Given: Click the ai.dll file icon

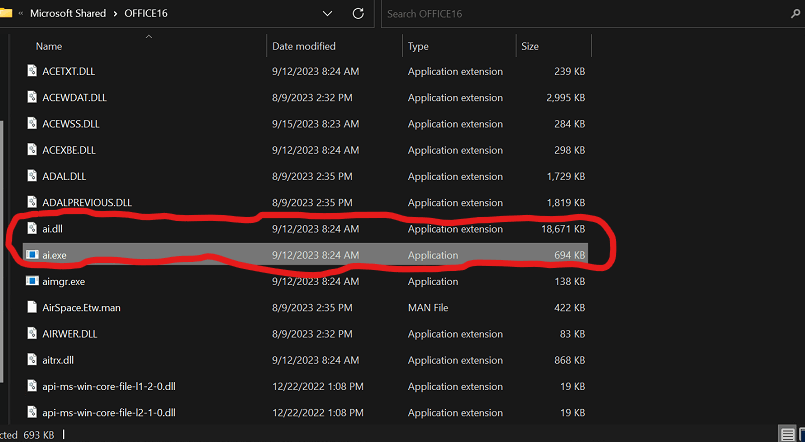Looking at the screenshot, I should [32, 228].
